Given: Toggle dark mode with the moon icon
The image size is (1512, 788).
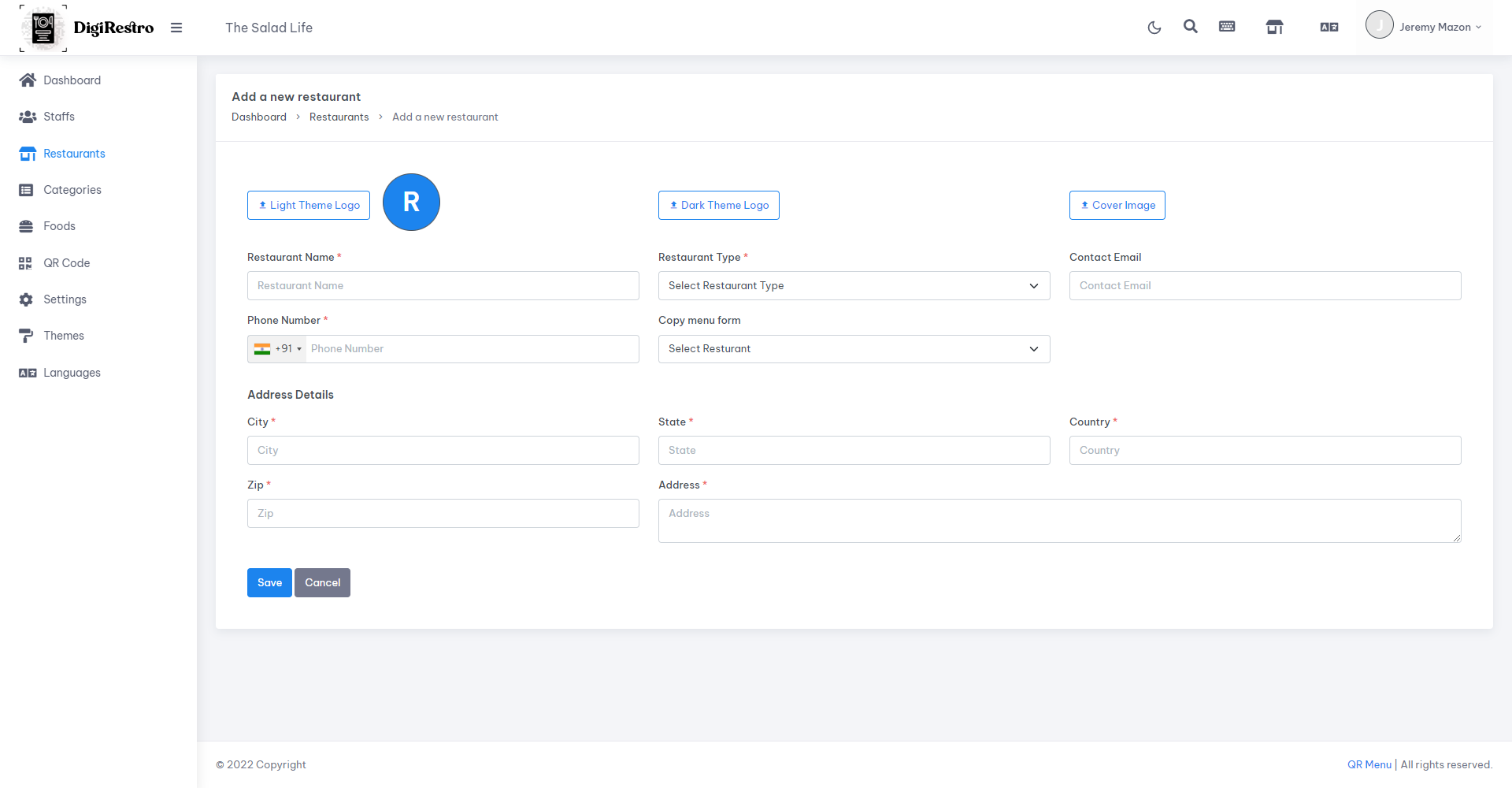Looking at the screenshot, I should click(1154, 28).
